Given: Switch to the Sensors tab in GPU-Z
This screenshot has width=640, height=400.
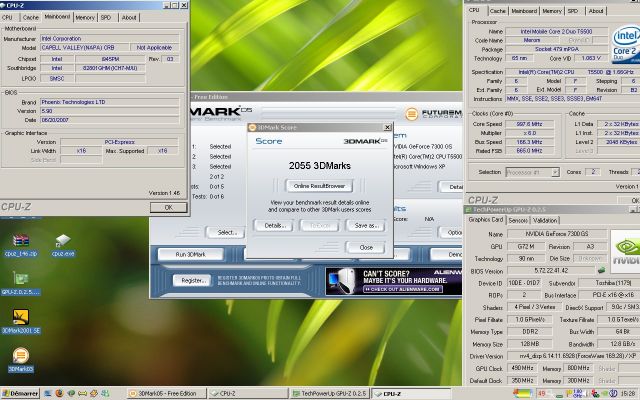Looking at the screenshot, I should pyautogui.click(x=518, y=220).
